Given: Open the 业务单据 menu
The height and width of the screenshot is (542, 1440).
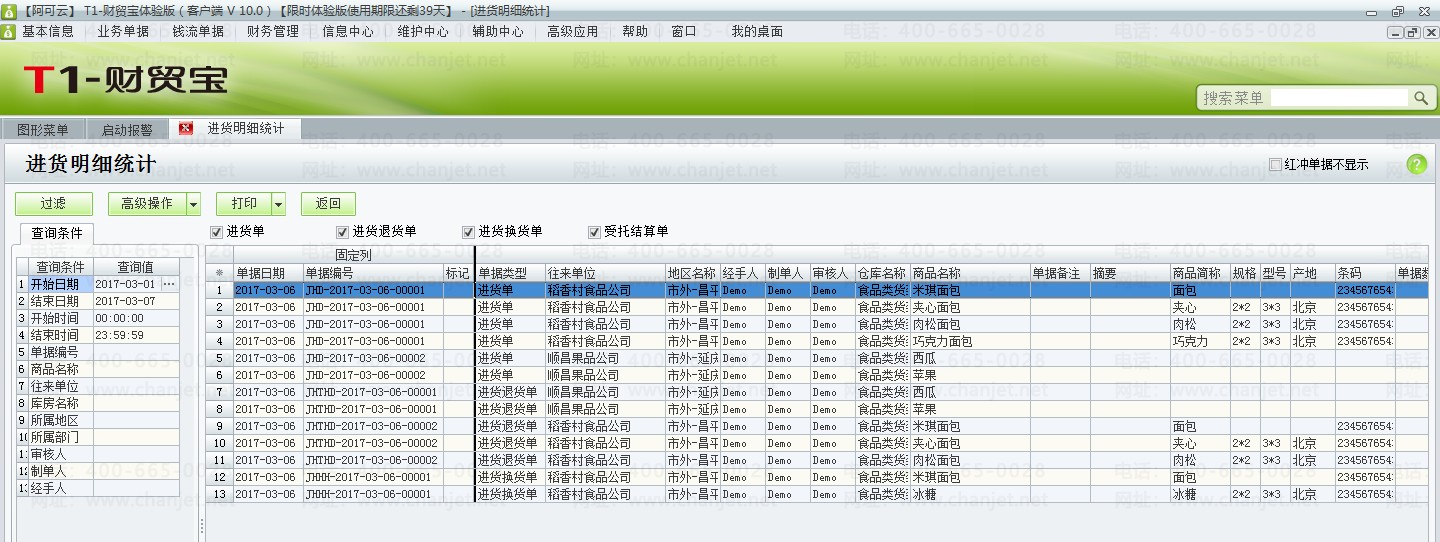Looking at the screenshot, I should click(x=123, y=31).
